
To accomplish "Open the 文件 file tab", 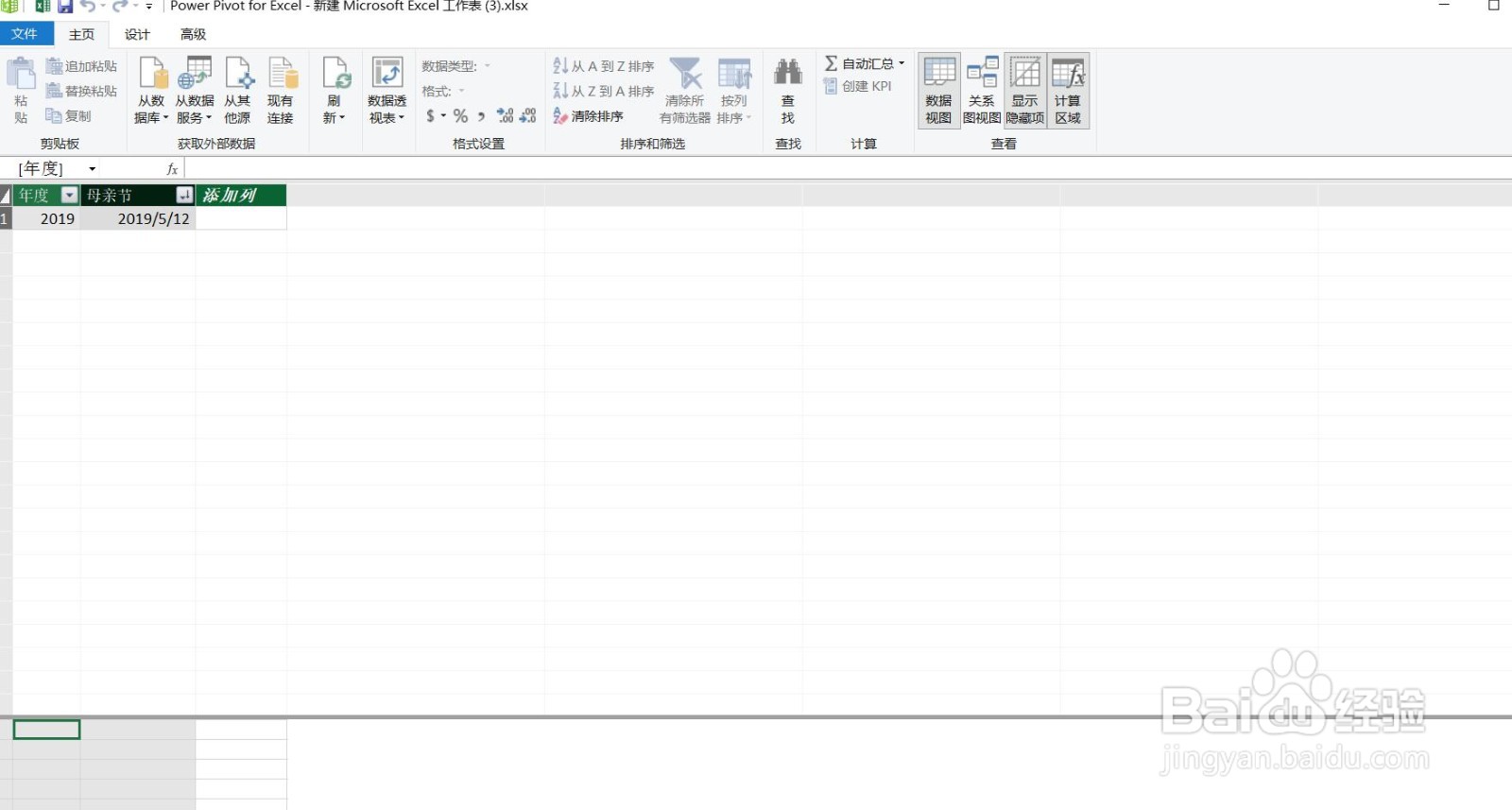I will click(x=25, y=34).
